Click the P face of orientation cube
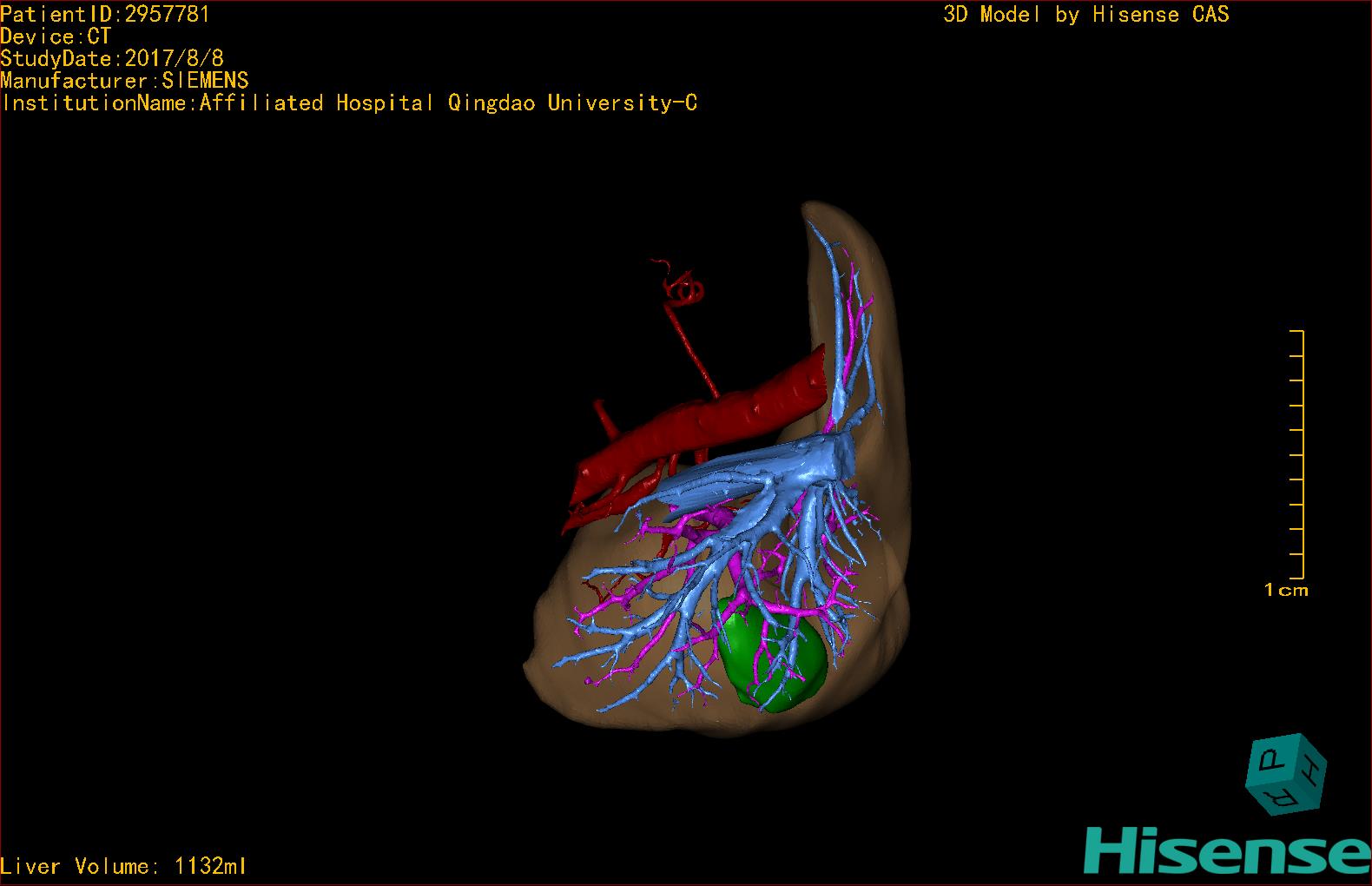This screenshot has width=1372, height=886. pyautogui.click(x=1271, y=761)
